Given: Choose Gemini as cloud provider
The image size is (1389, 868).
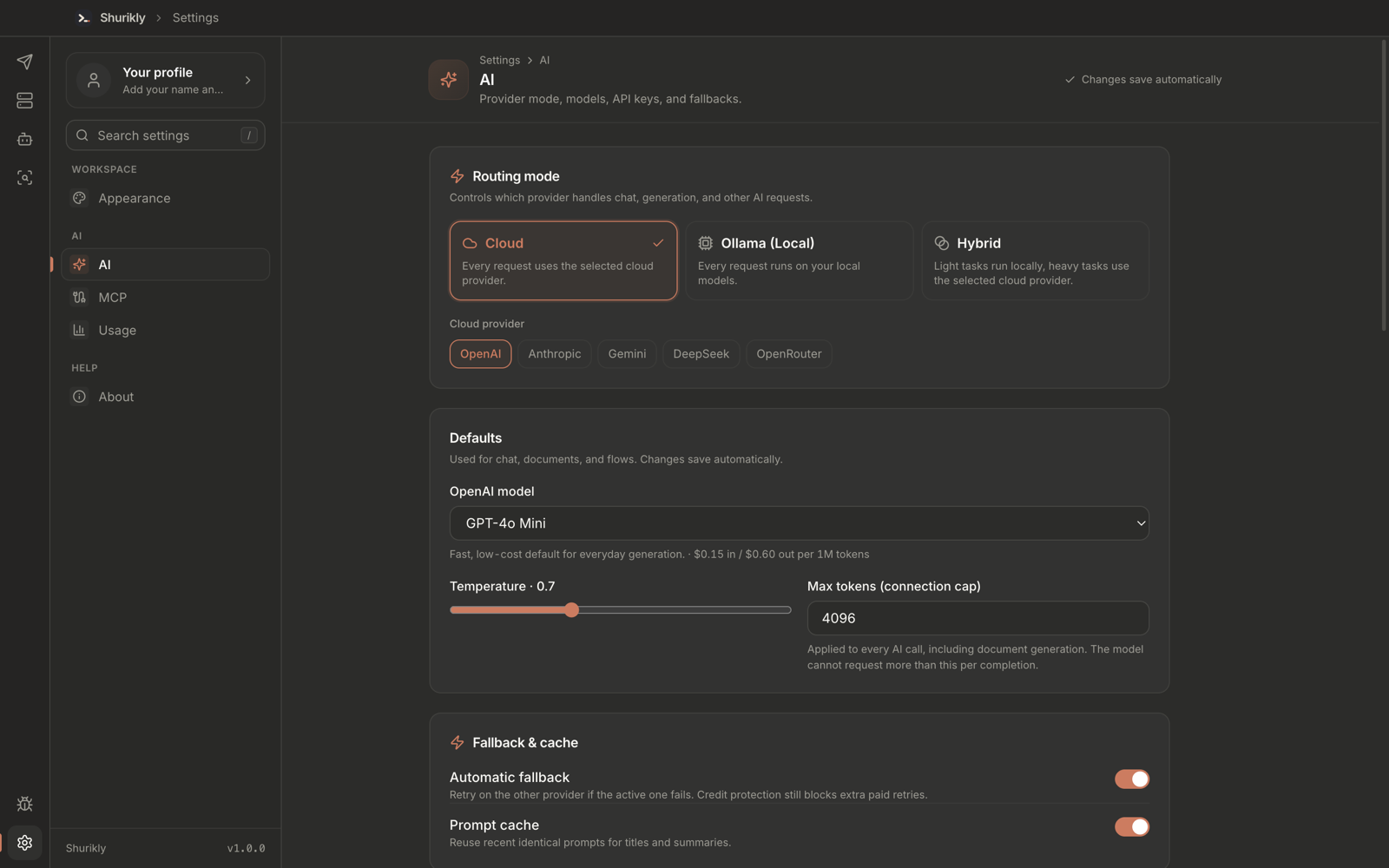Looking at the screenshot, I should 627,354.
